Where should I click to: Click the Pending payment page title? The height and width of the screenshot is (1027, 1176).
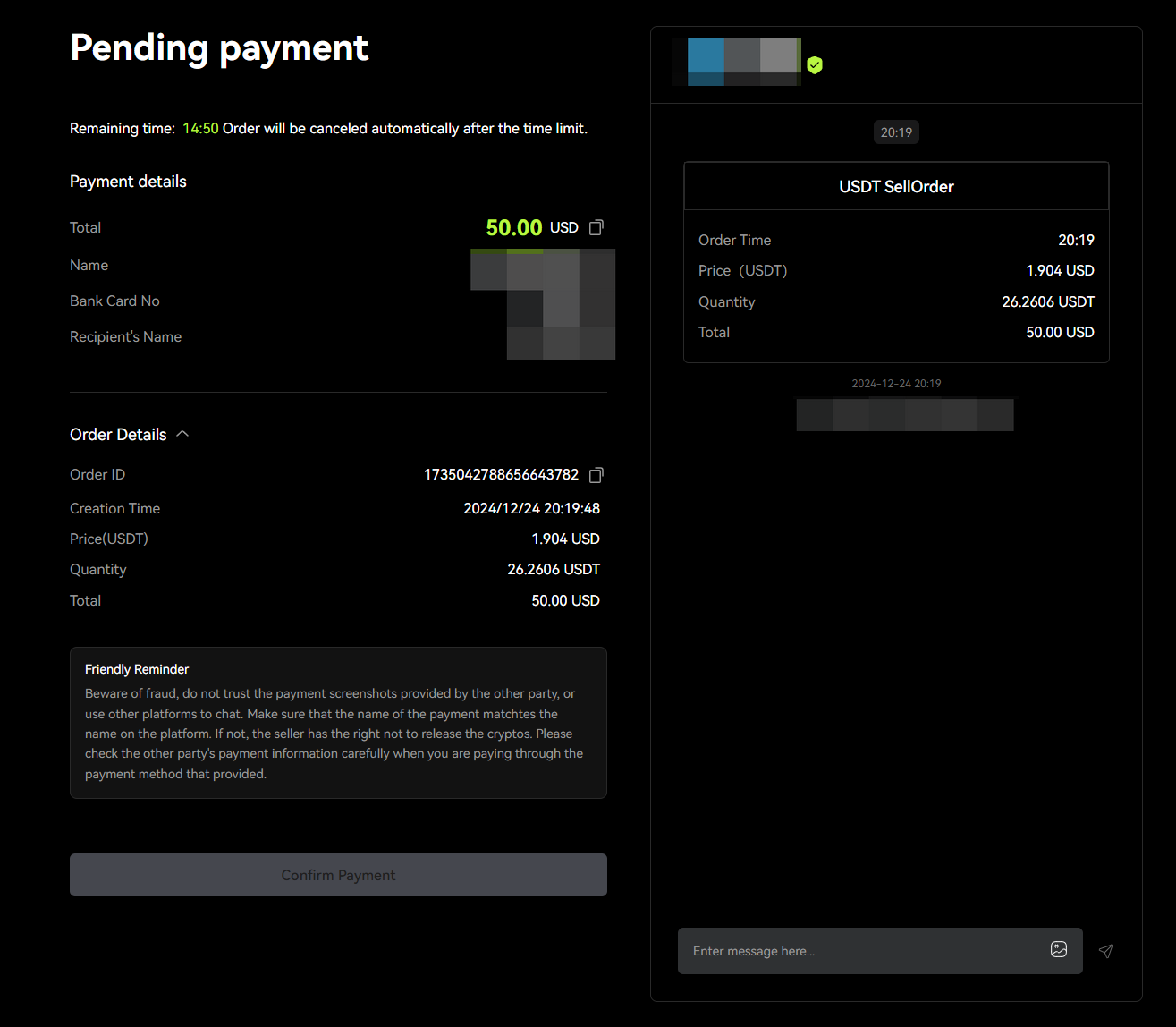coord(219,48)
